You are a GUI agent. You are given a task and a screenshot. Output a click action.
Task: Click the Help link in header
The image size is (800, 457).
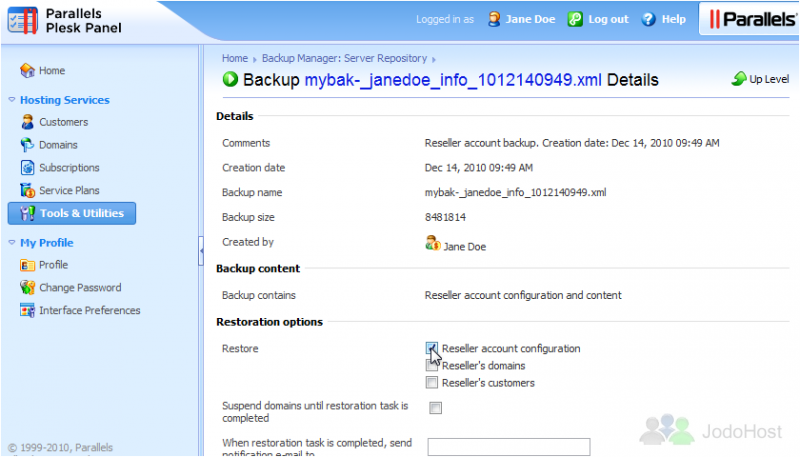tap(673, 19)
